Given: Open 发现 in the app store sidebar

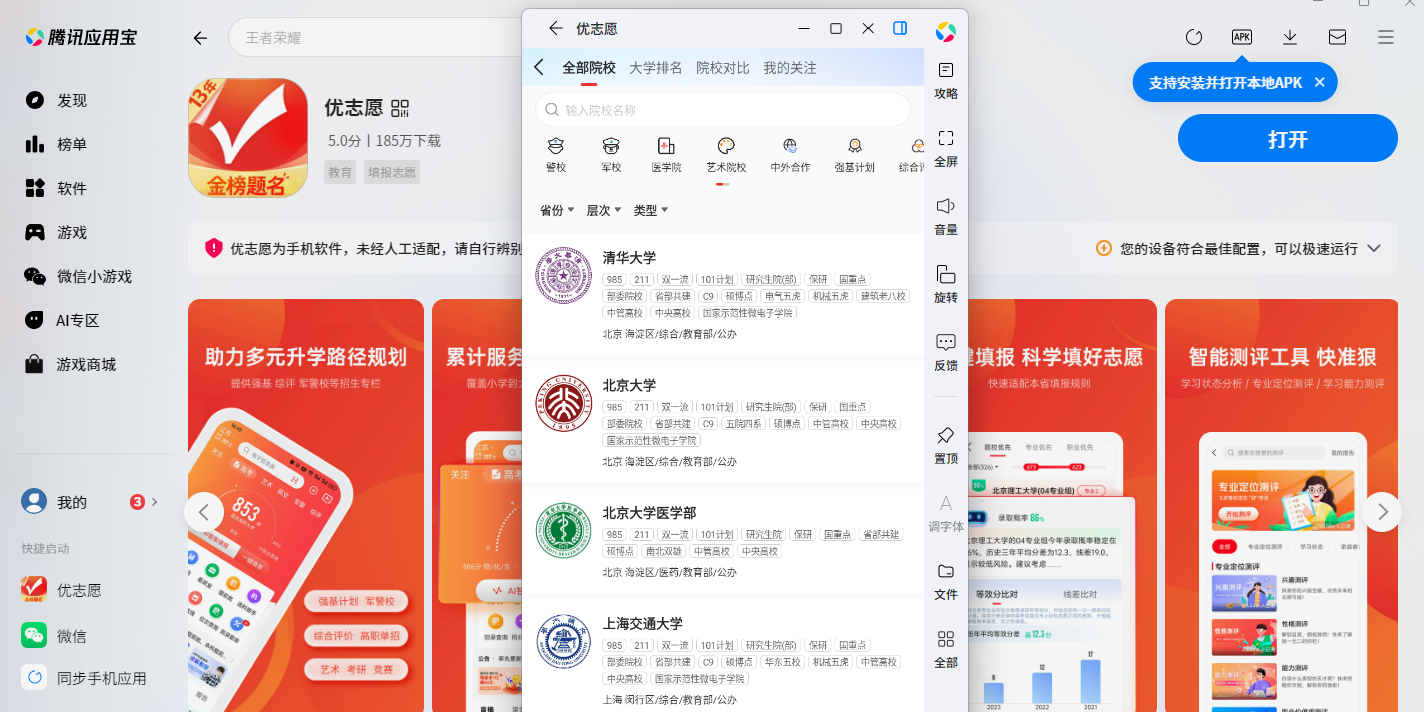Looking at the screenshot, I should coord(72,100).
